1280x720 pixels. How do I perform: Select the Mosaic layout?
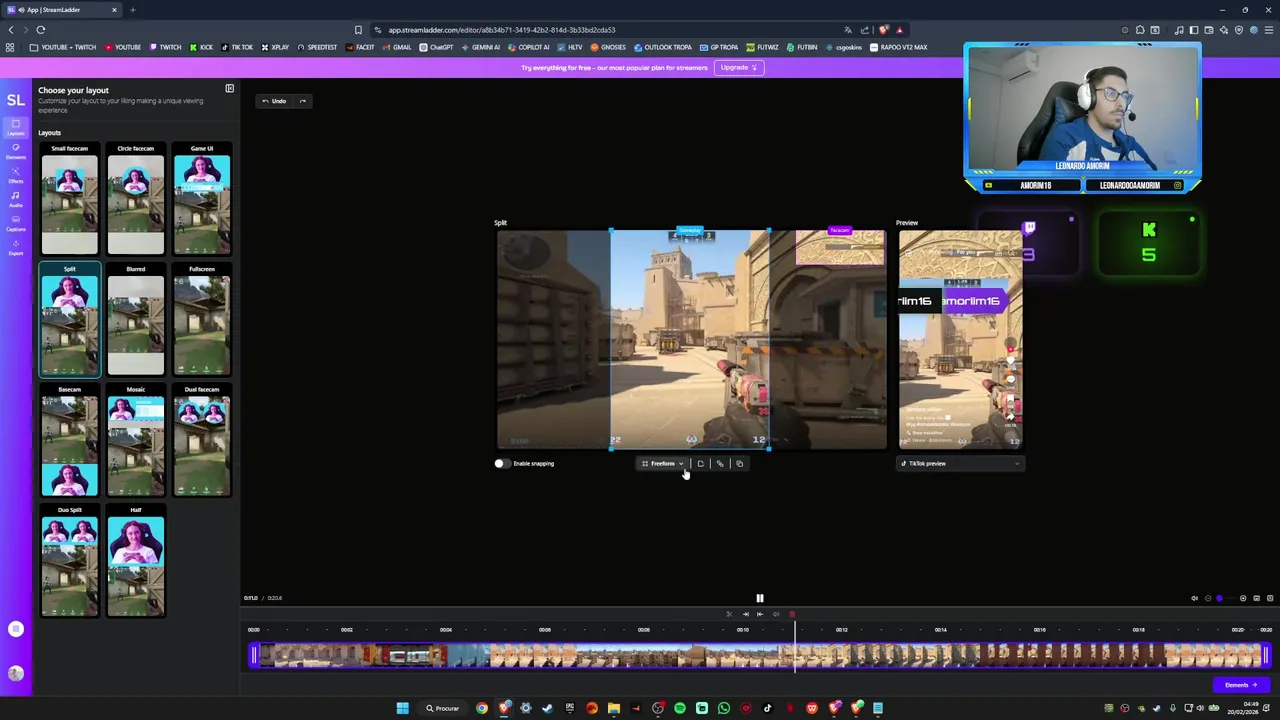136,441
